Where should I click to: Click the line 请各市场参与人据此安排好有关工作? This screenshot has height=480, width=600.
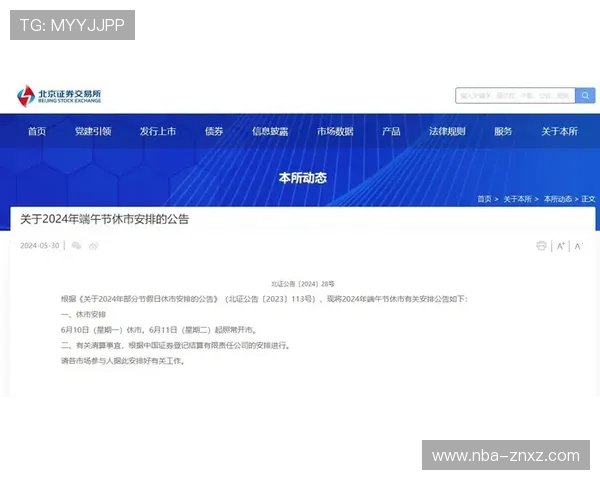123,361
